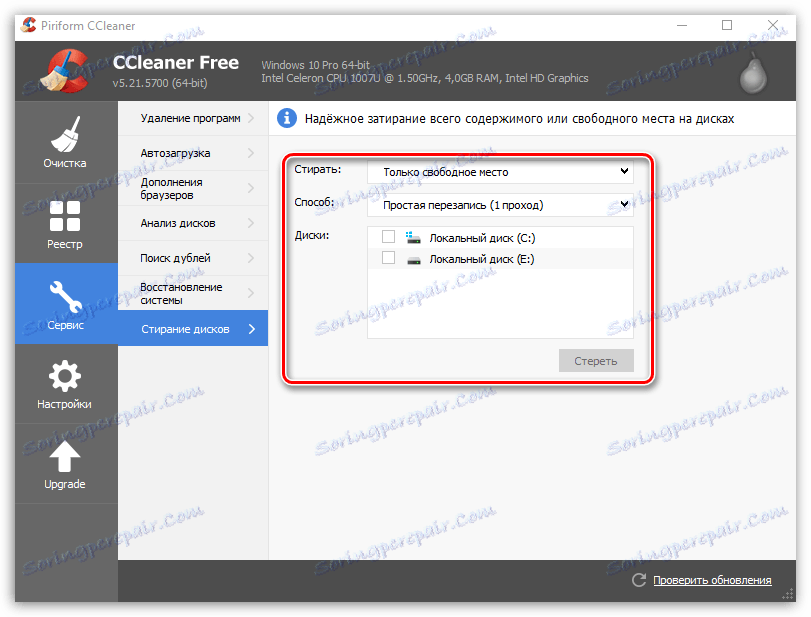Click the window resize grip corner

point(788,594)
